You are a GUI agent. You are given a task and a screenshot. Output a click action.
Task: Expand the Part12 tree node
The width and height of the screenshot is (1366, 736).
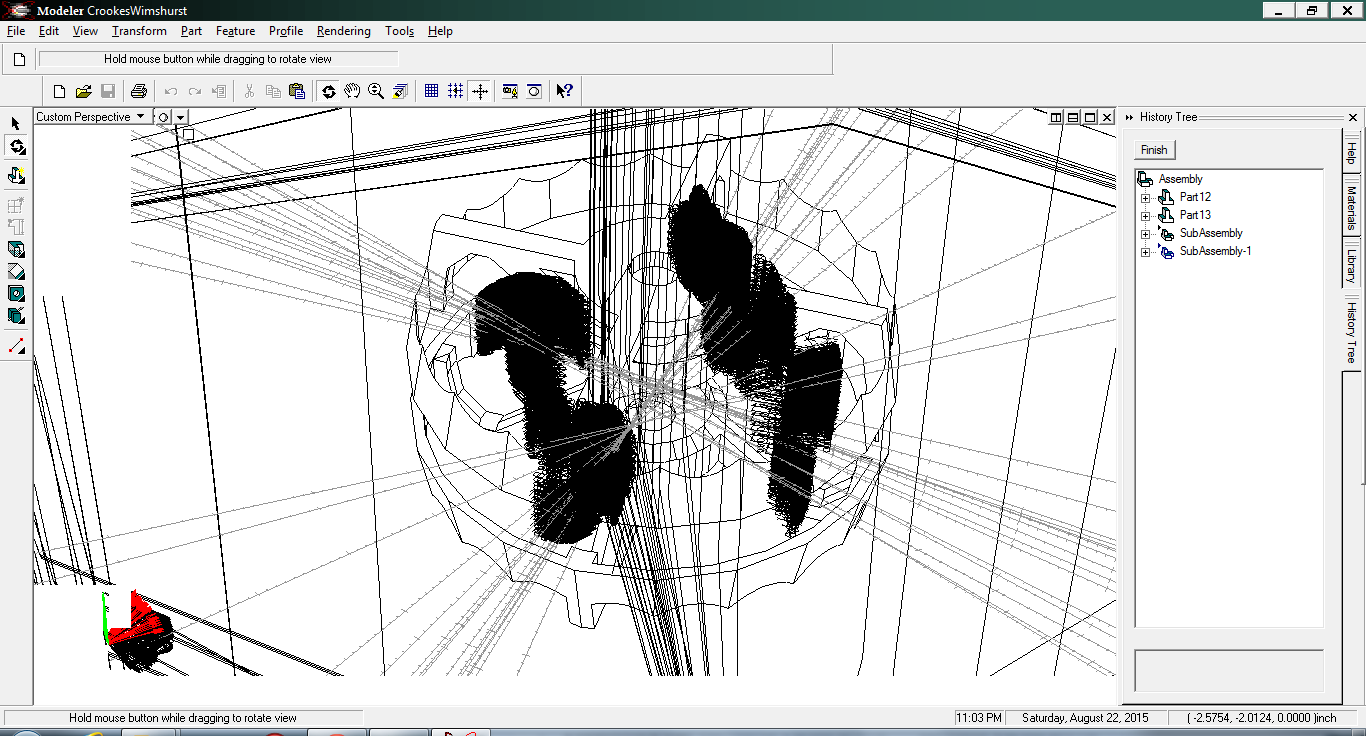[x=1145, y=197]
